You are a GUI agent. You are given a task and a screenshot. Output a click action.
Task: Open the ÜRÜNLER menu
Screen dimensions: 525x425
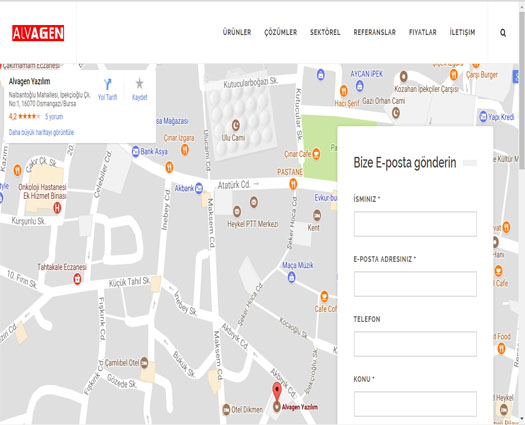click(x=237, y=32)
